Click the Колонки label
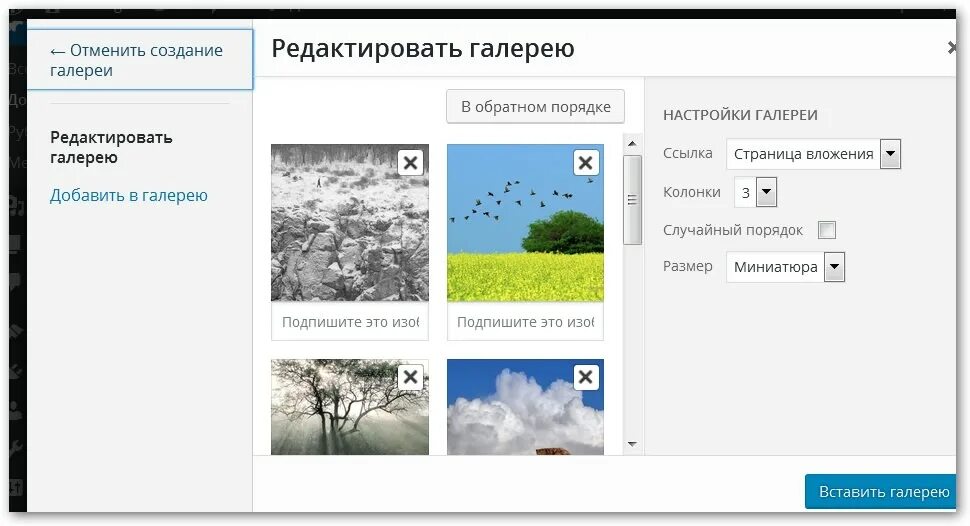The width and height of the screenshot is (970, 526). coord(692,192)
